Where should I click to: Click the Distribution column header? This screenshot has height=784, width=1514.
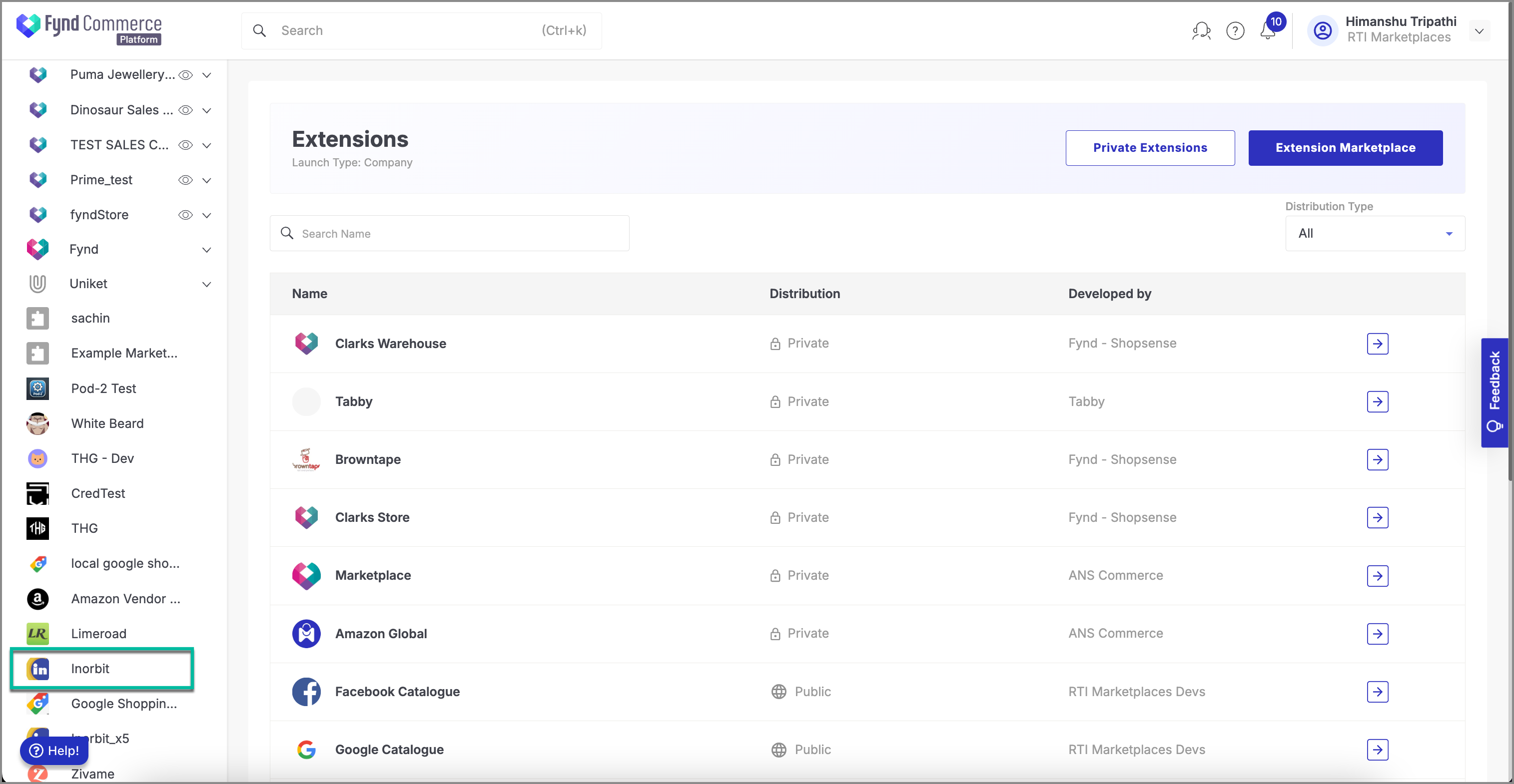pyautogui.click(x=804, y=294)
